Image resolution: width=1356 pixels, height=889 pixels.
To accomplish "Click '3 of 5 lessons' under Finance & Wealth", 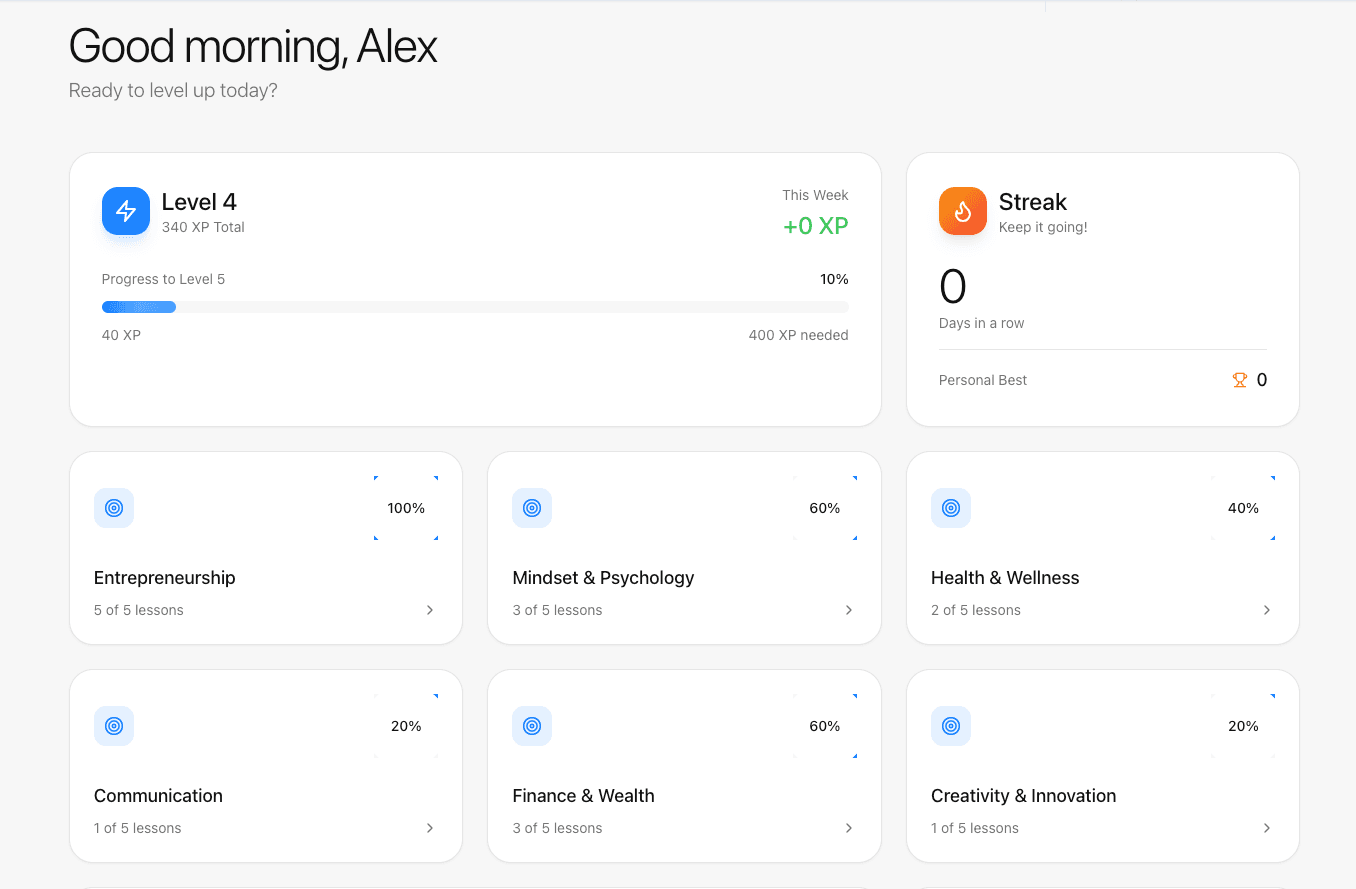I will tap(557, 828).
